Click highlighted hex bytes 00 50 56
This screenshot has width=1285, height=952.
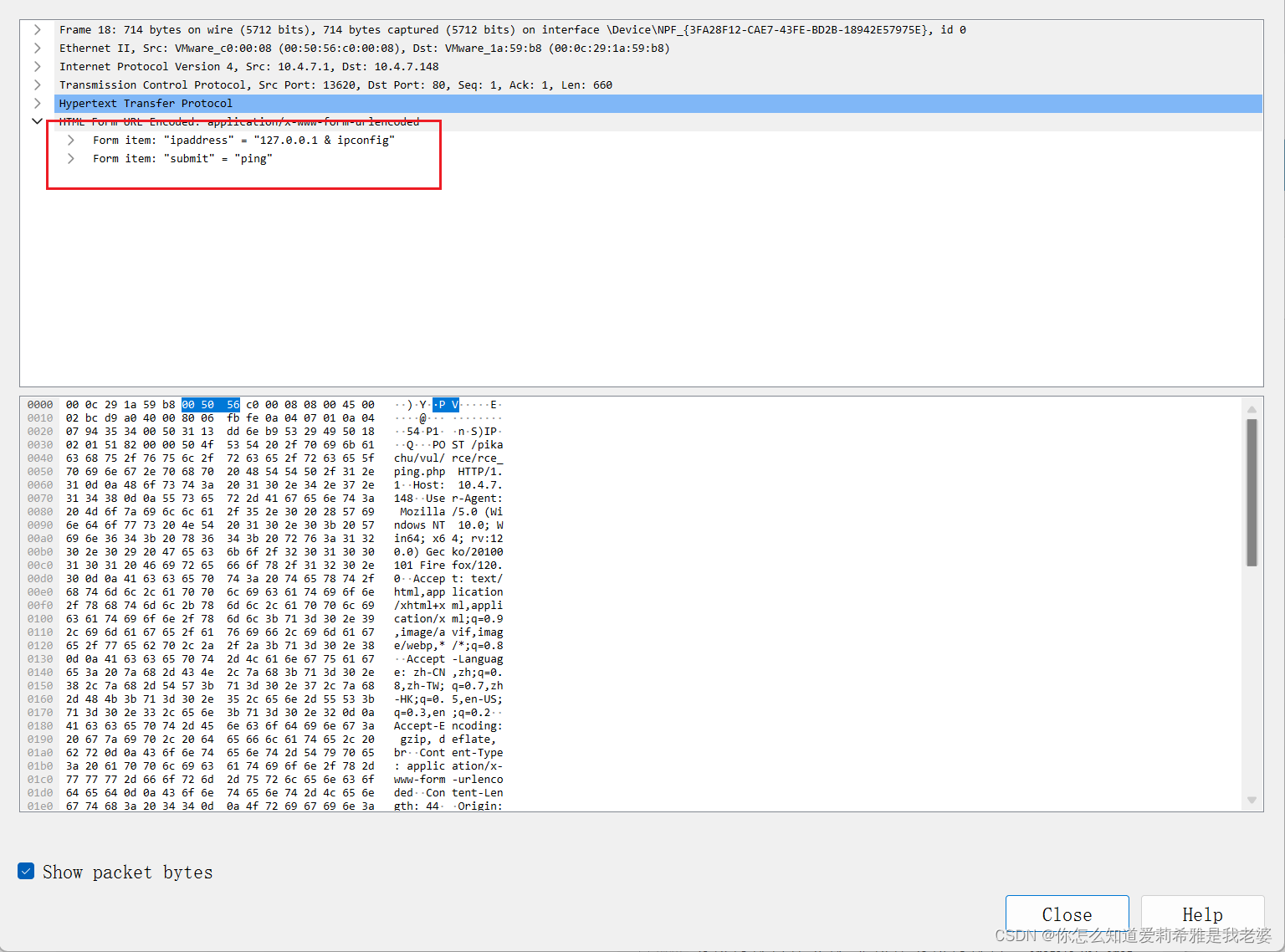pos(211,405)
